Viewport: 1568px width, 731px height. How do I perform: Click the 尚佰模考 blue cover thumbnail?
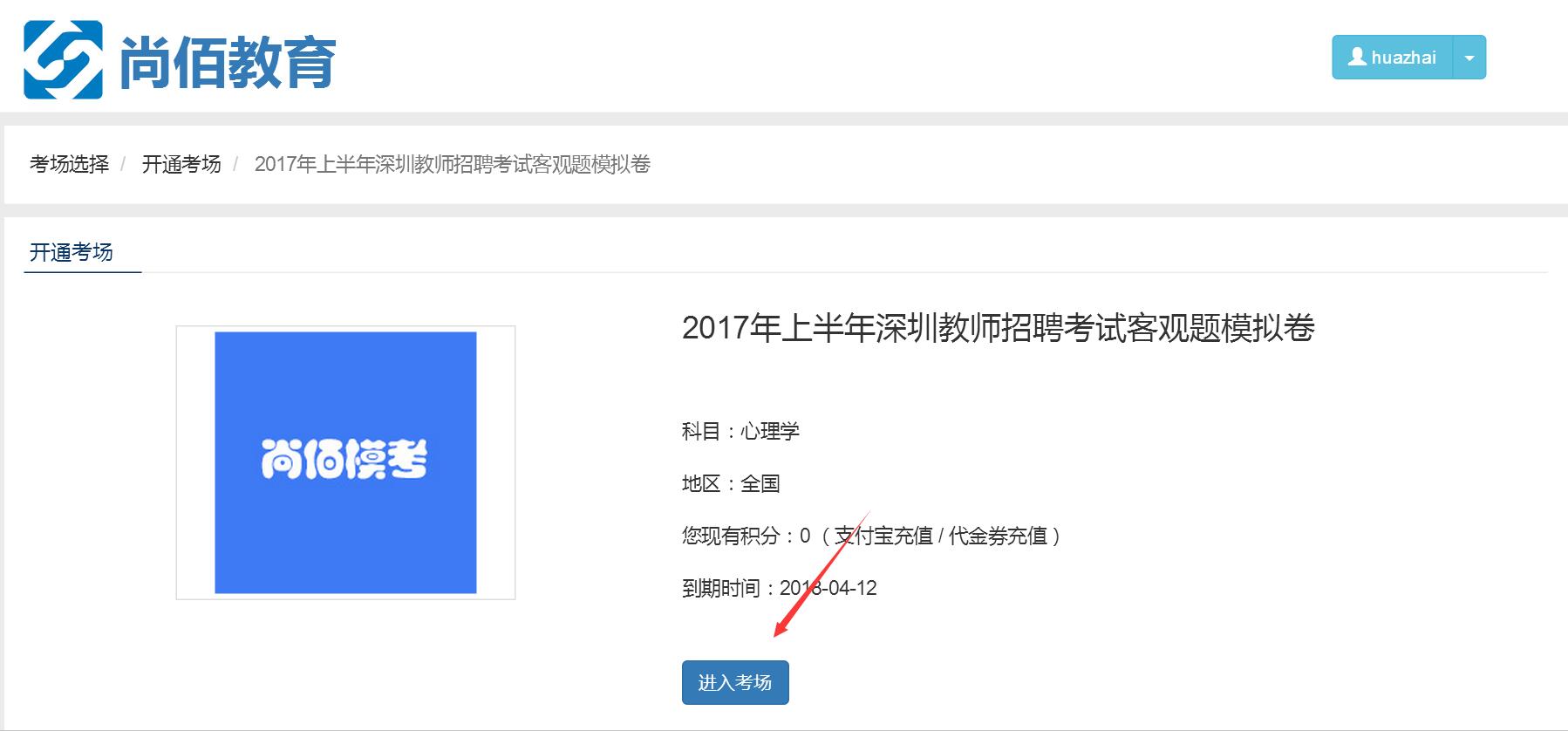345,462
